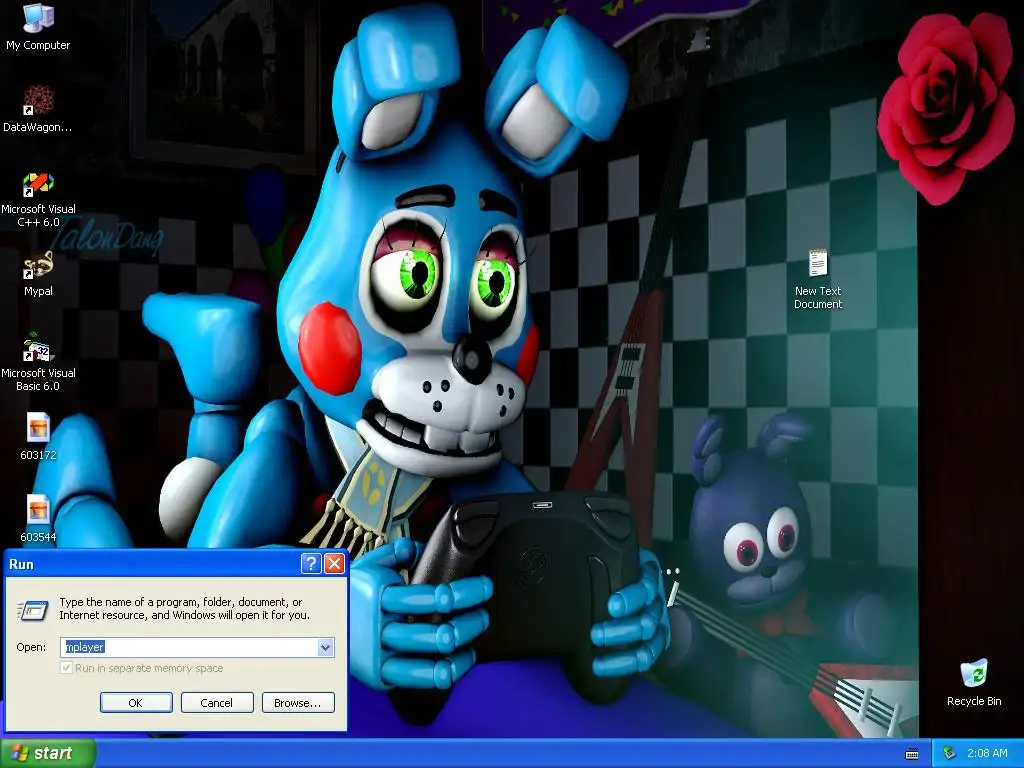The image size is (1024, 768).
Task: Select the Mypal browser shortcut
Action: [x=38, y=274]
